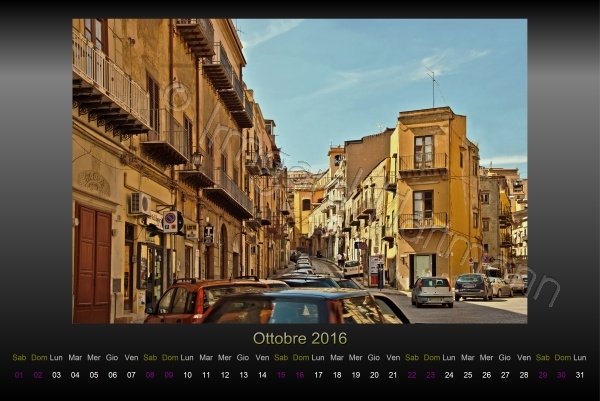Choose date 25 in the calendar strip
Screen dimensions: 600x401
pos(467,375)
